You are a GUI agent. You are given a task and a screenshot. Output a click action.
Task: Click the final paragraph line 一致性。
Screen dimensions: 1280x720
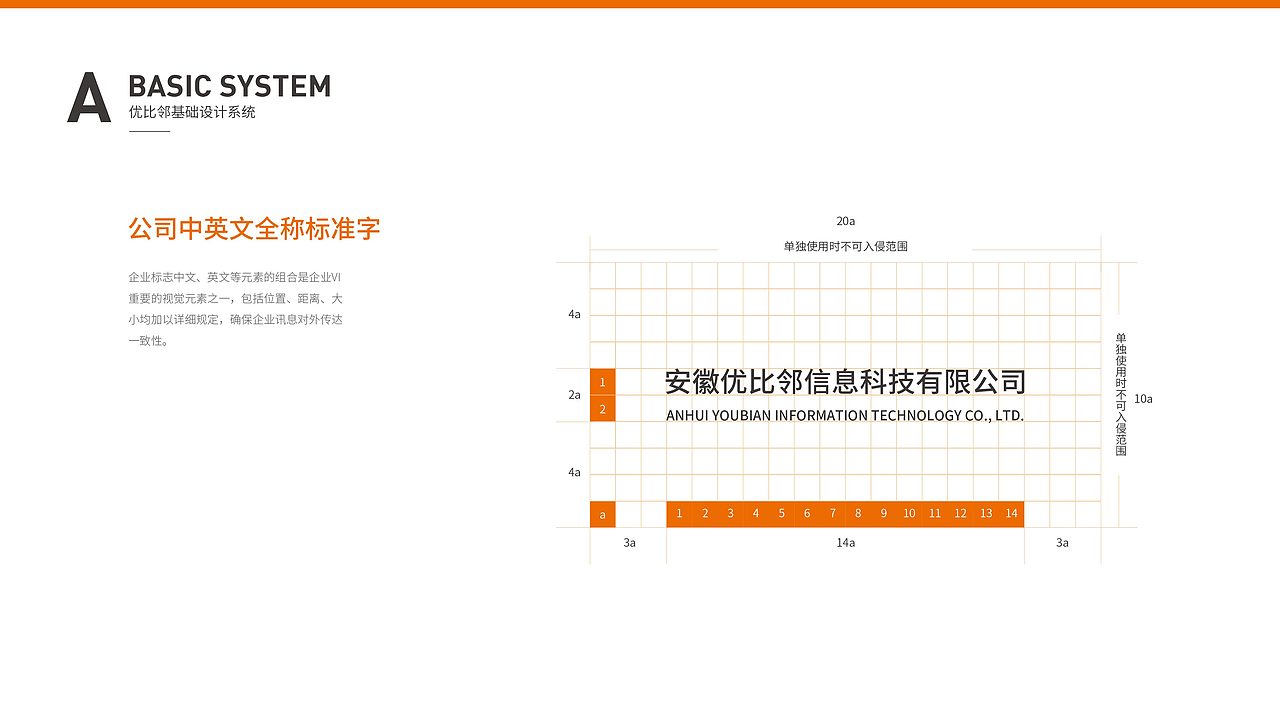pyautogui.click(x=148, y=341)
